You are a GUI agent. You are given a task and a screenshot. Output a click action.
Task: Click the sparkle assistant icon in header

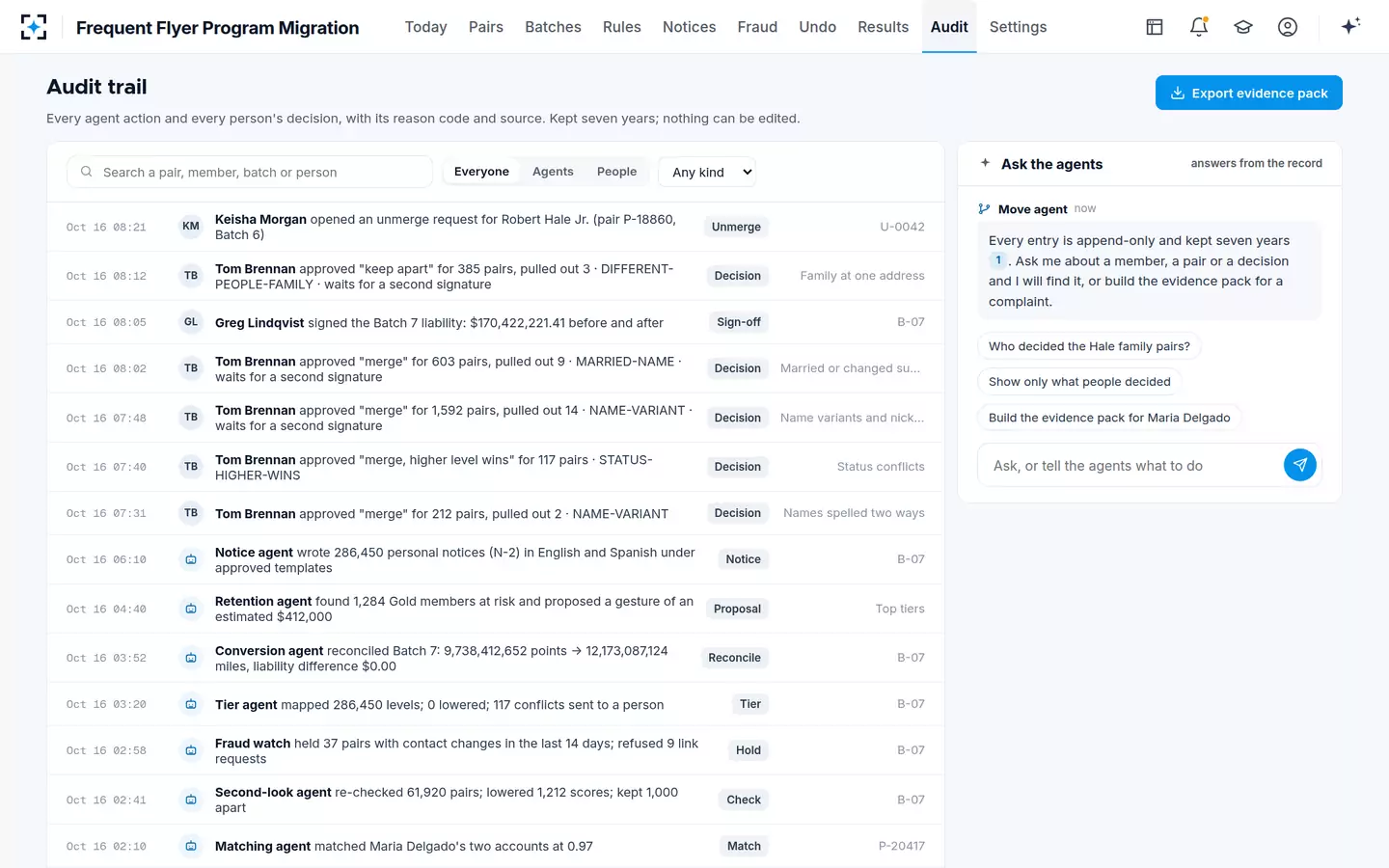[1350, 26]
